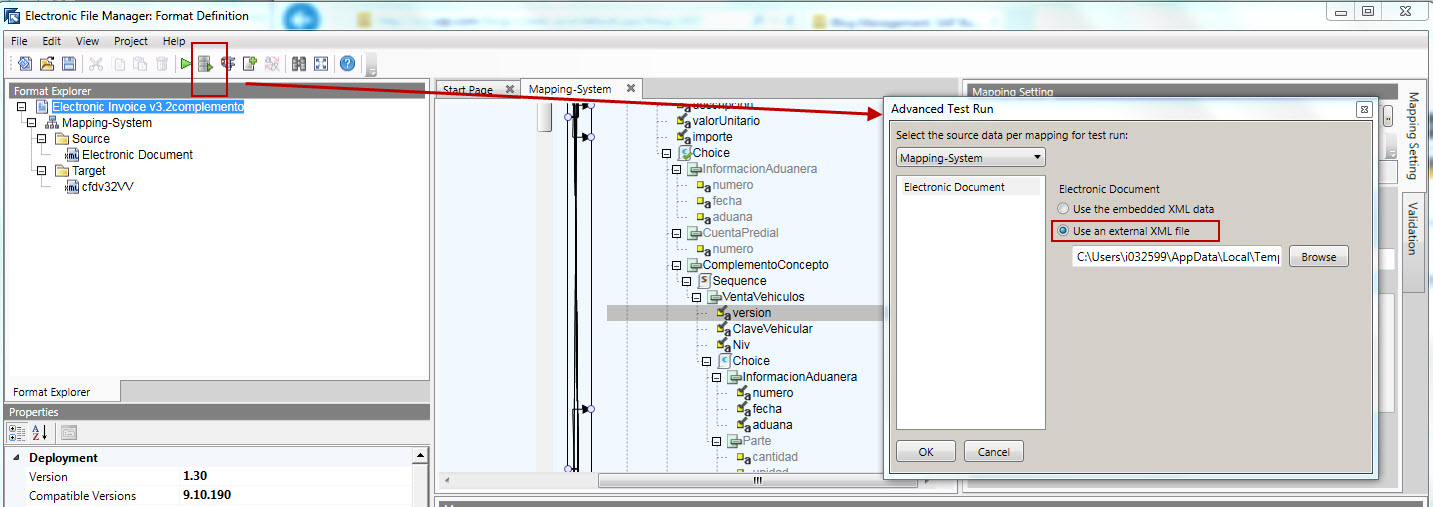
Task: Open the Mapping-System dropdown in the dialog
Action: (970, 158)
